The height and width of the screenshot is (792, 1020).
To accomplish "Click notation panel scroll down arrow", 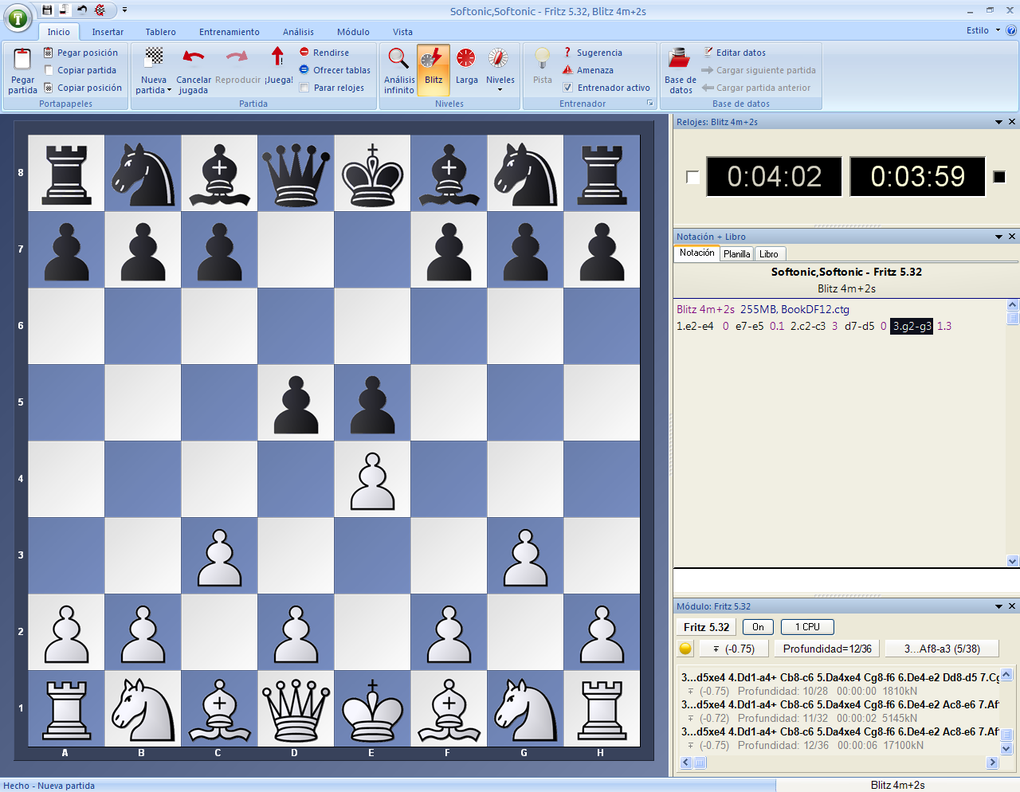I will tap(1012, 561).
